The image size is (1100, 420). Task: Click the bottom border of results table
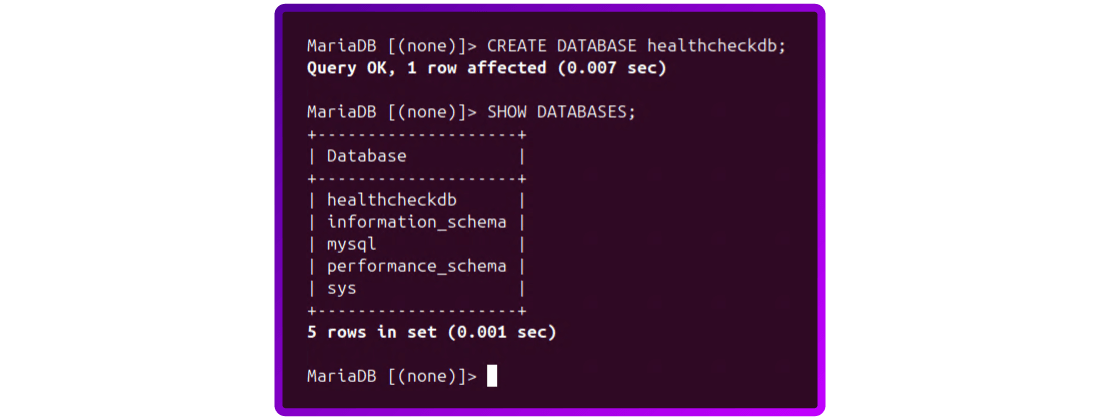click(x=416, y=310)
